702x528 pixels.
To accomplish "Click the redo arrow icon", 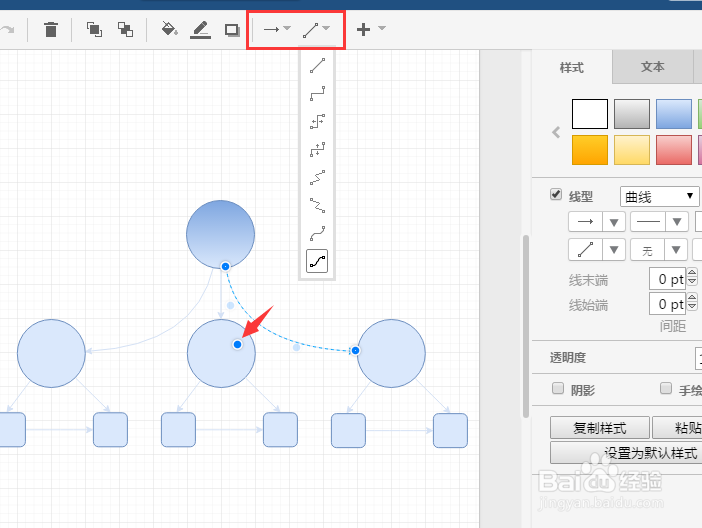I will click(7, 30).
